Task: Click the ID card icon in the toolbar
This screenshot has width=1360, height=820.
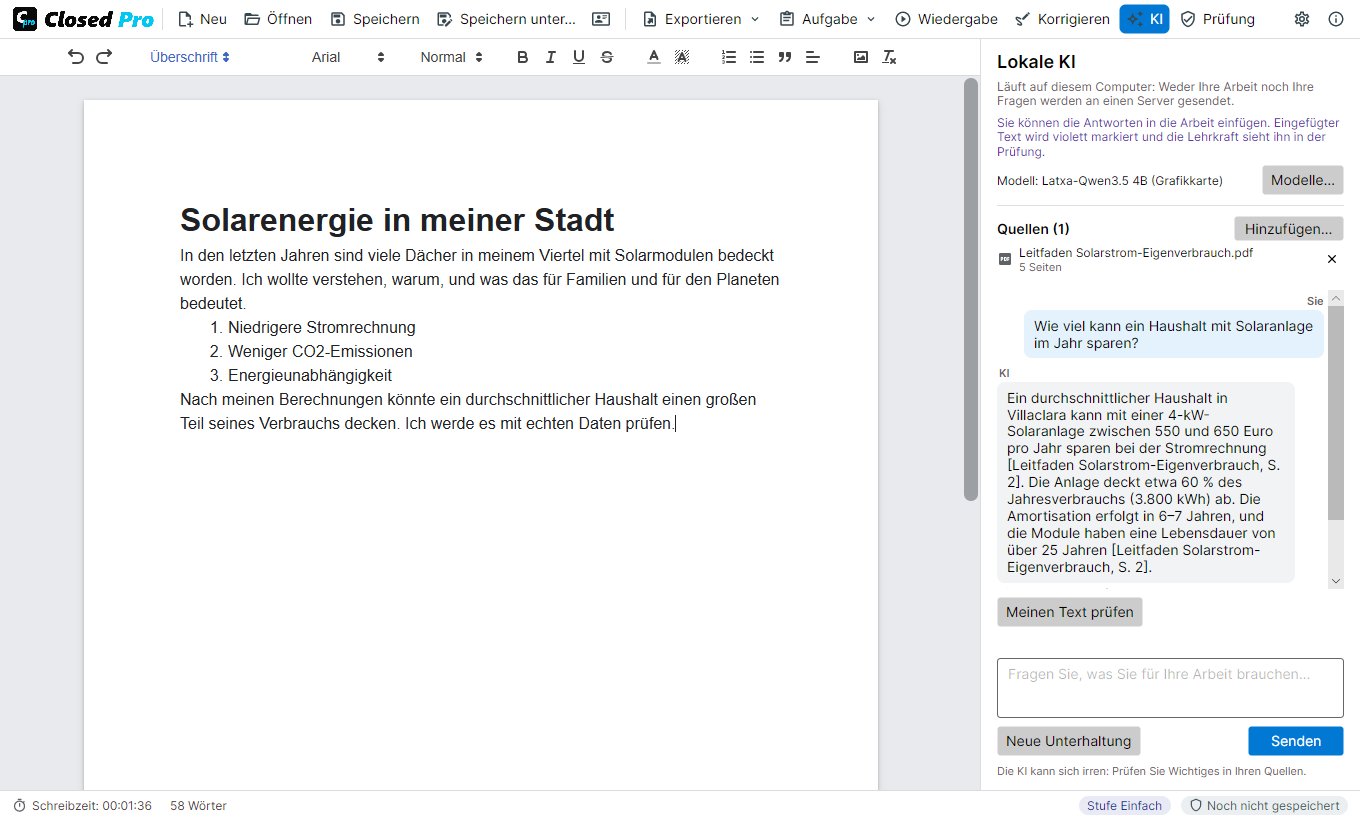Action: pyautogui.click(x=600, y=19)
